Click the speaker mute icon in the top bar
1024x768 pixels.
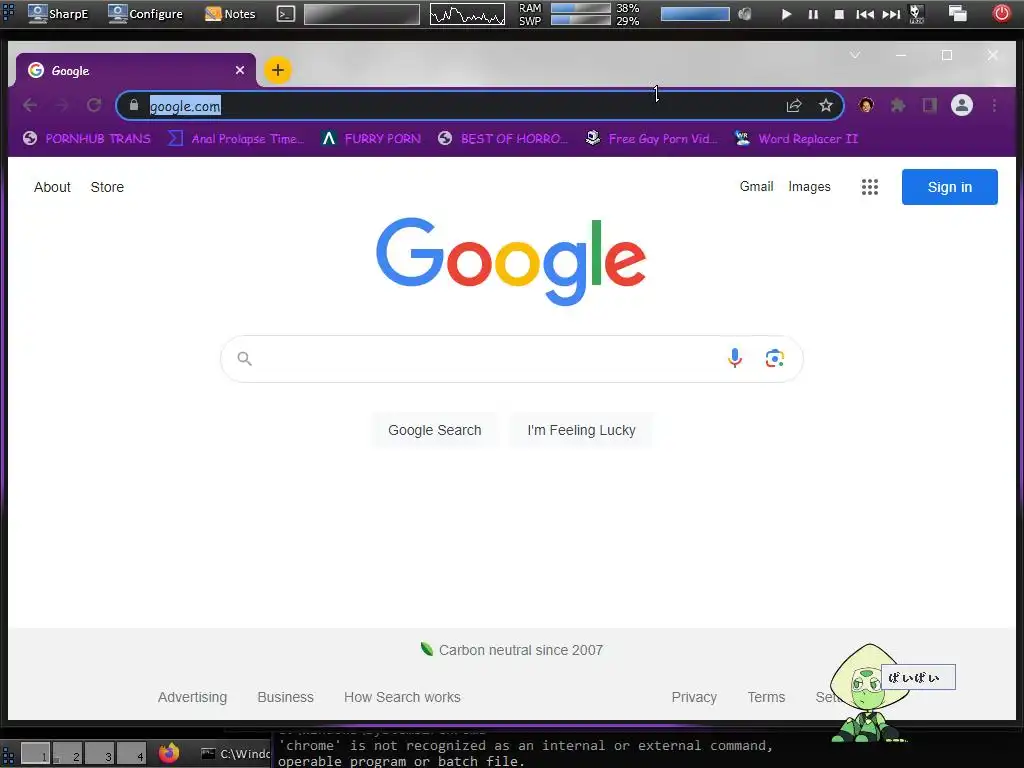pos(744,14)
